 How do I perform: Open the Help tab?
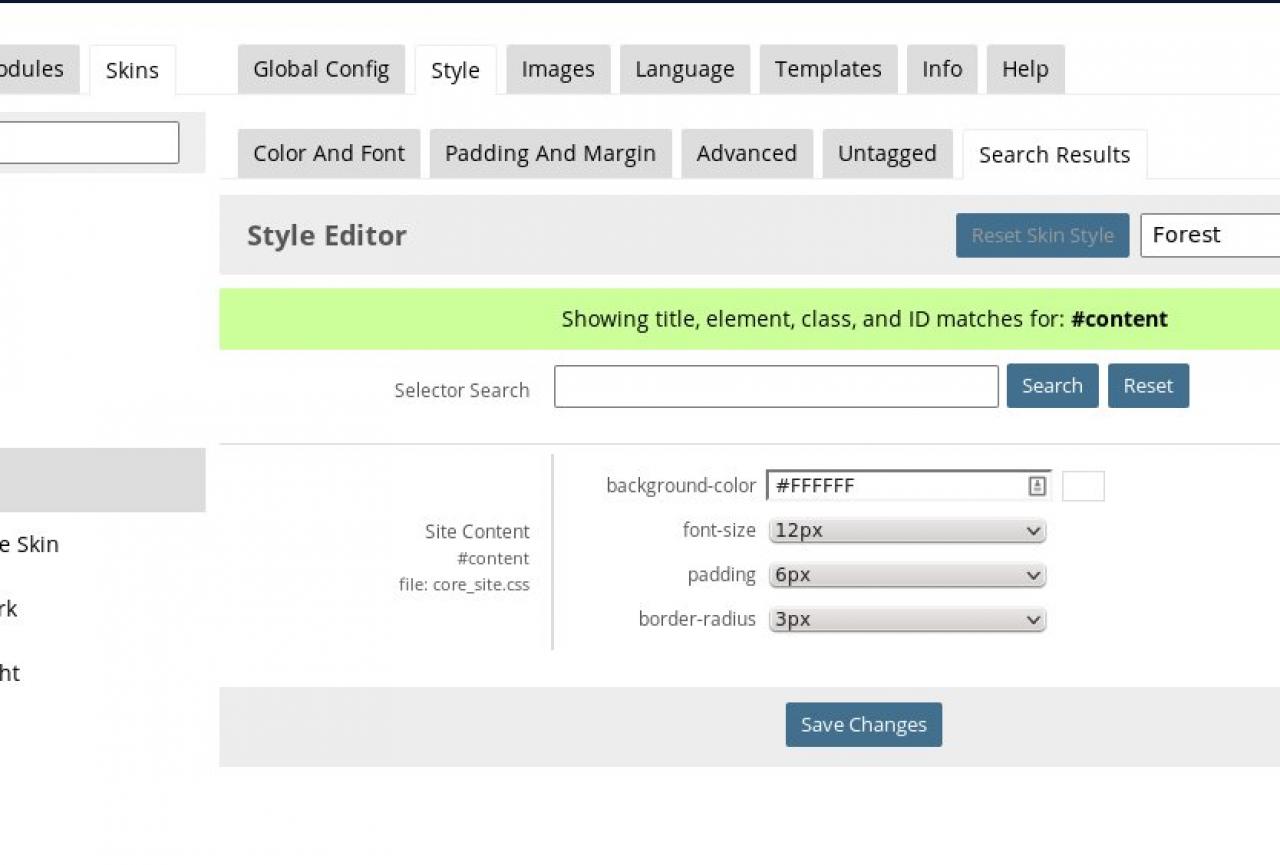[1025, 70]
